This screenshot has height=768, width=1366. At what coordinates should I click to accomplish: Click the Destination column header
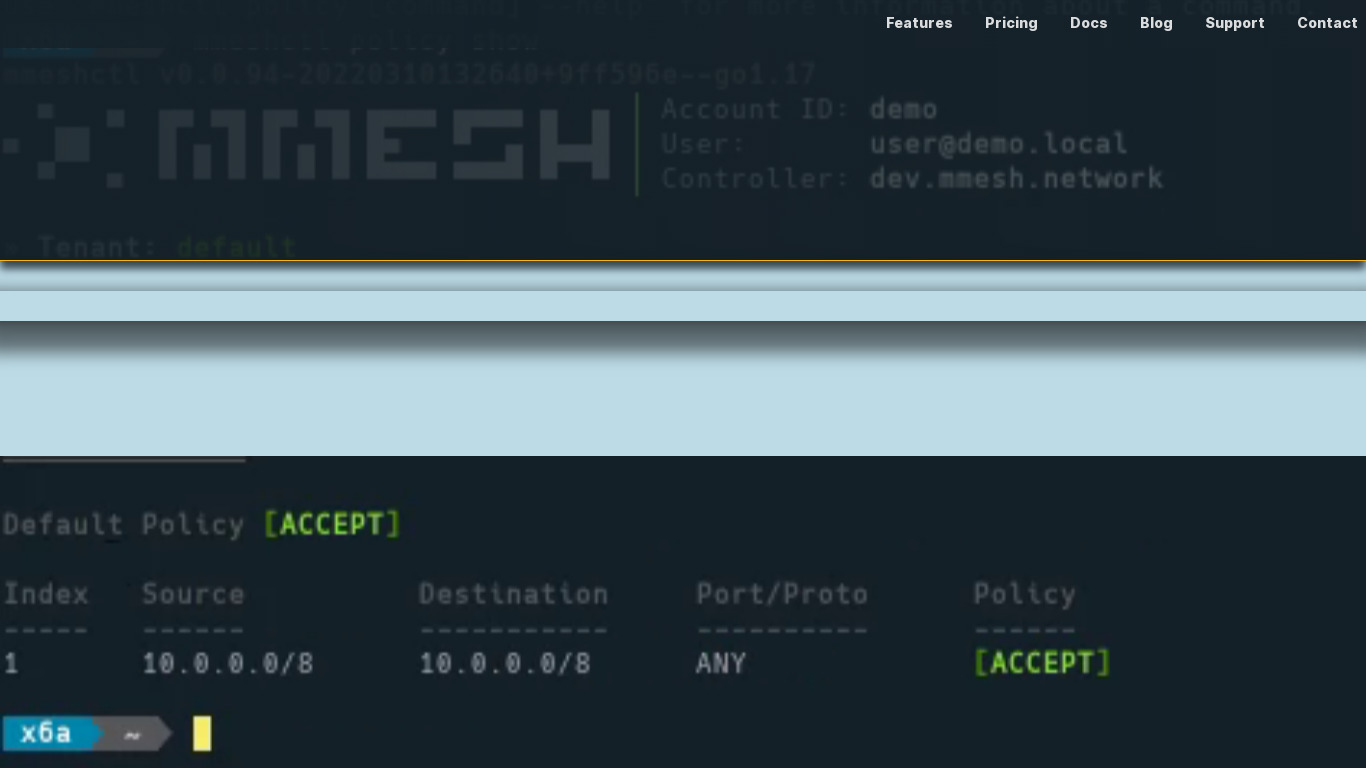coord(514,594)
